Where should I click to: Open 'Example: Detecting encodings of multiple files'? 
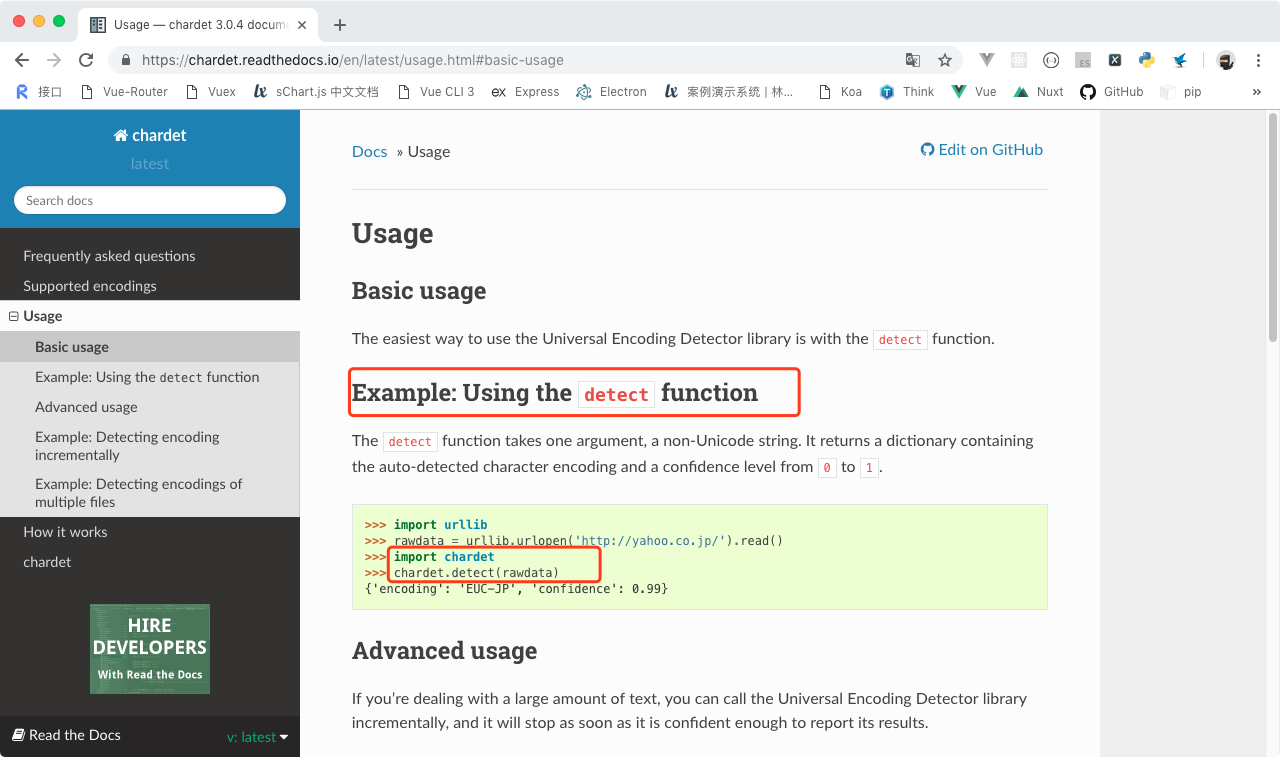click(x=150, y=493)
